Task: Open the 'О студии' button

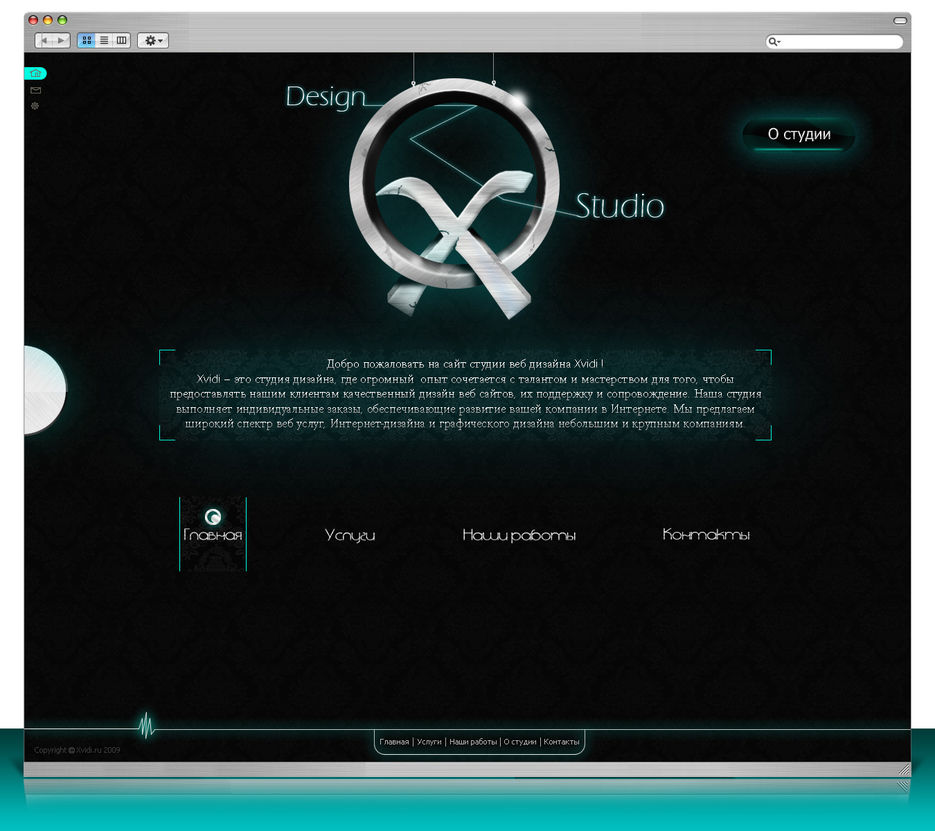Action: pos(798,135)
